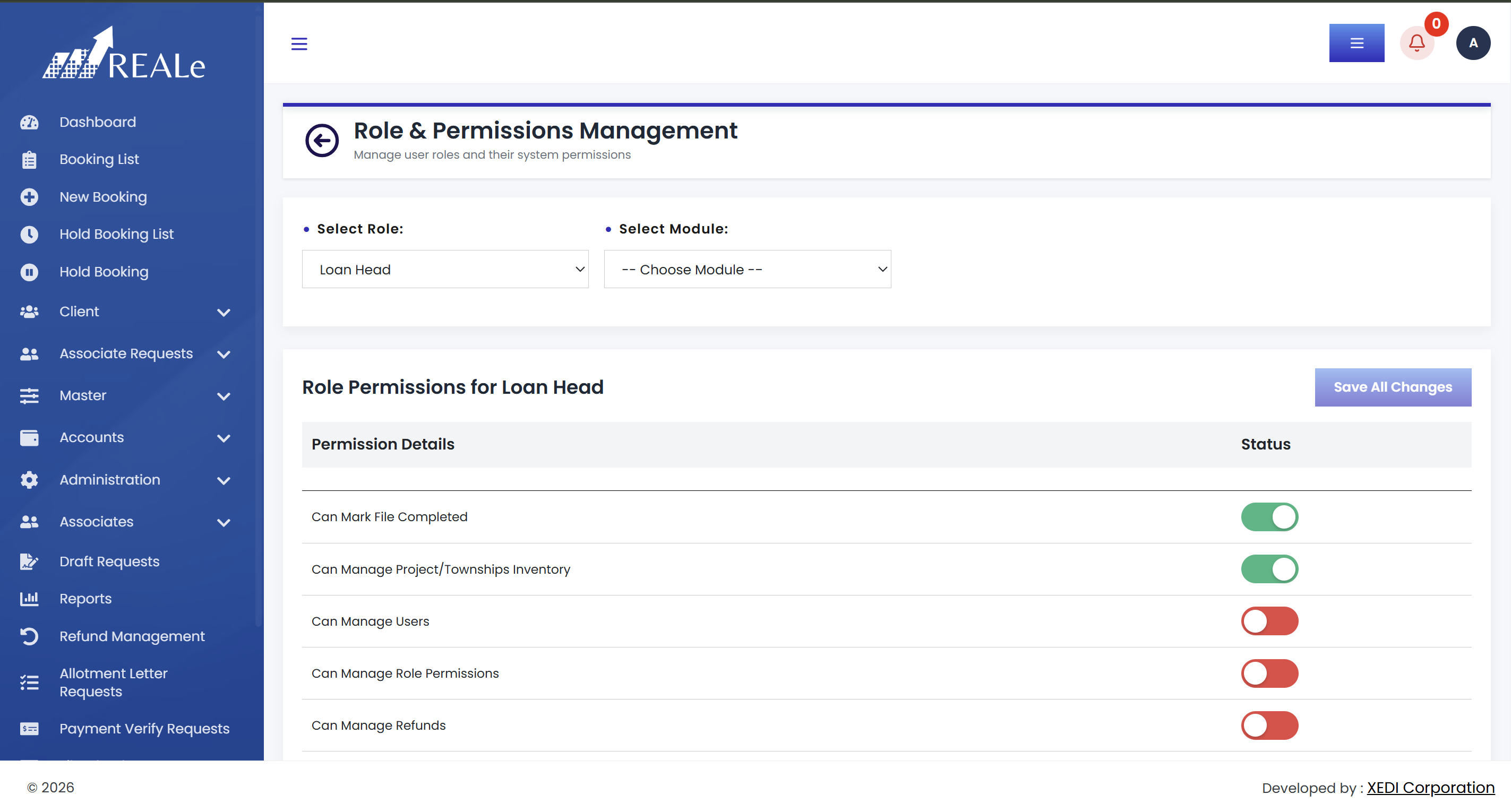Open the XEDI Corporation link
The width and height of the screenshot is (1511, 812).
(x=1431, y=788)
